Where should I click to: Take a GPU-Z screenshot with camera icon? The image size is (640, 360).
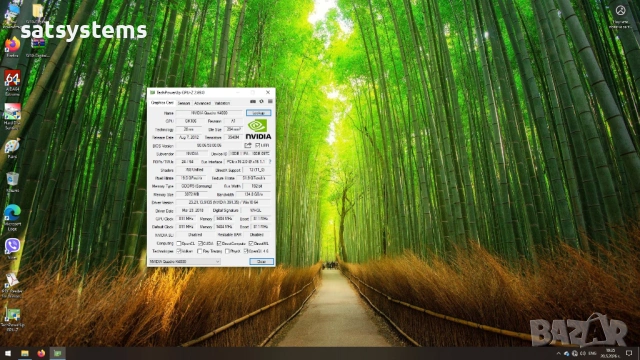(253, 102)
